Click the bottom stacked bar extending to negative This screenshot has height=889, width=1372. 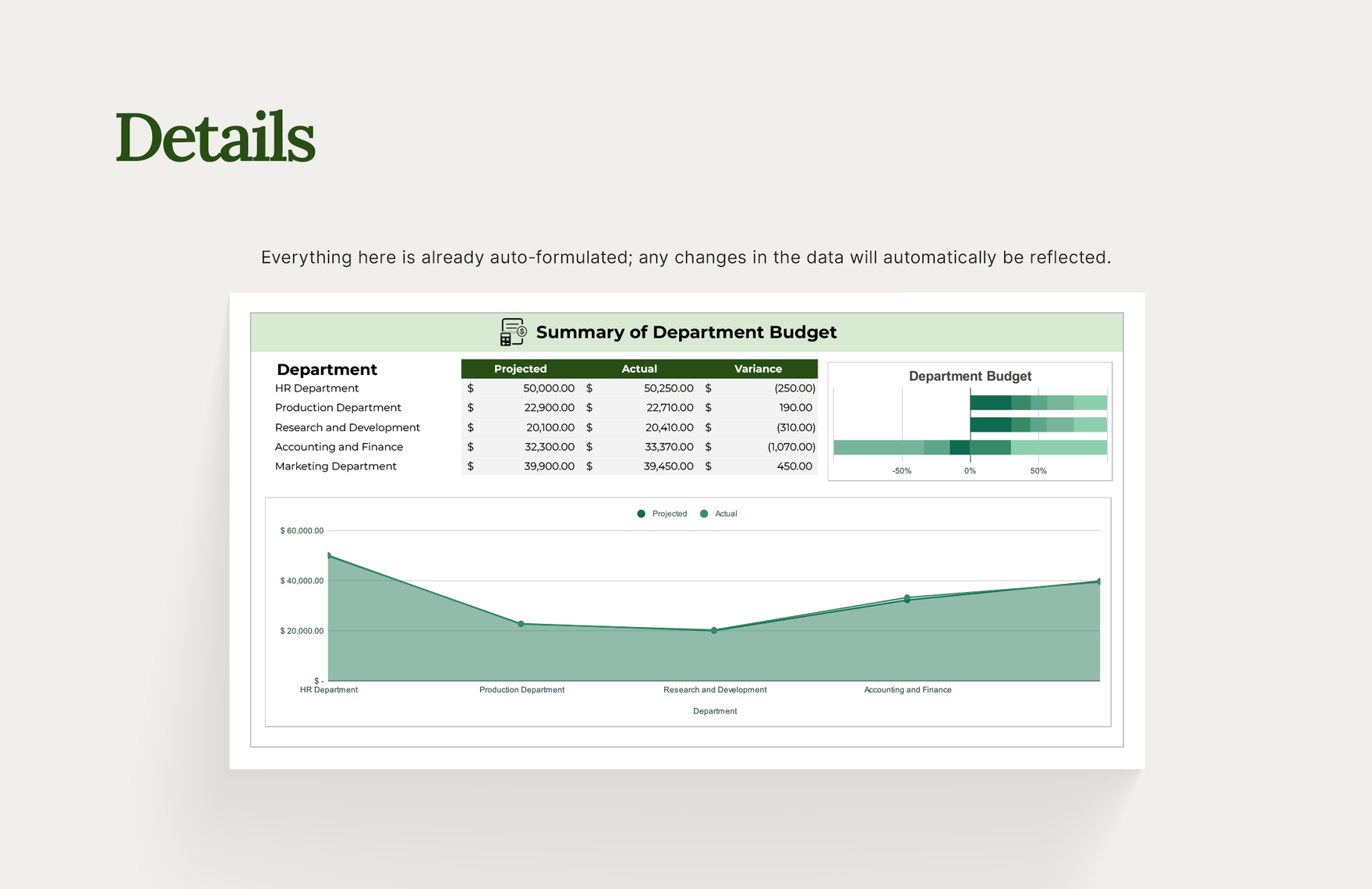[x=970, y=448]
